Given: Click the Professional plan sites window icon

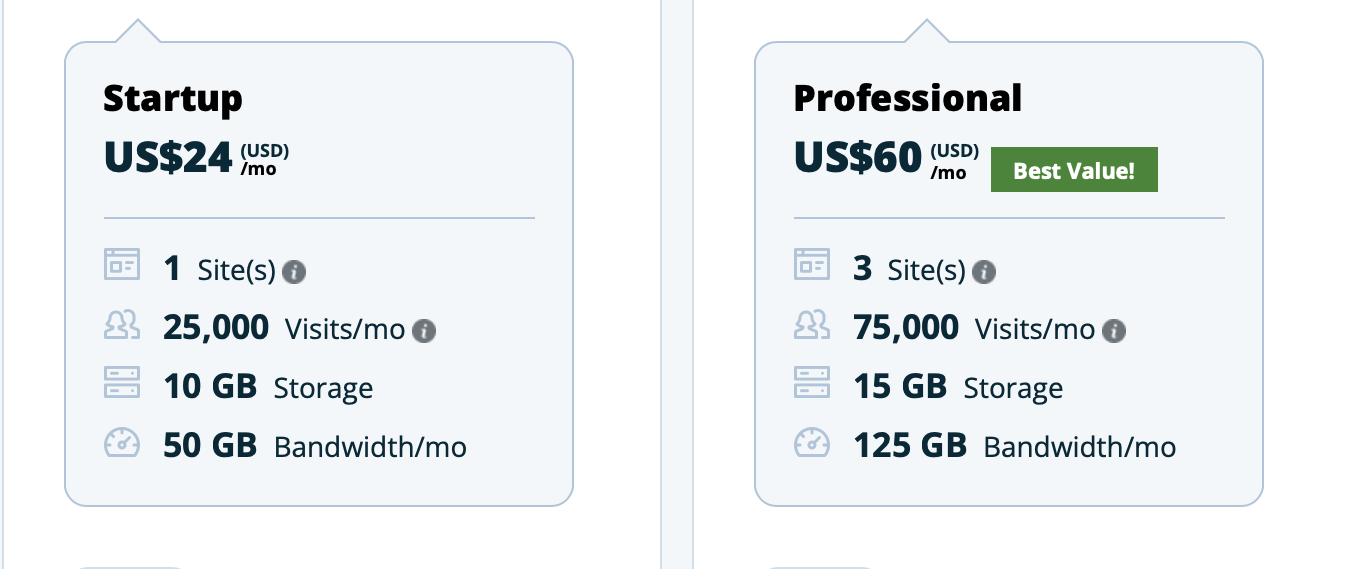Looking at the screenshot, I should pos(812,265).
